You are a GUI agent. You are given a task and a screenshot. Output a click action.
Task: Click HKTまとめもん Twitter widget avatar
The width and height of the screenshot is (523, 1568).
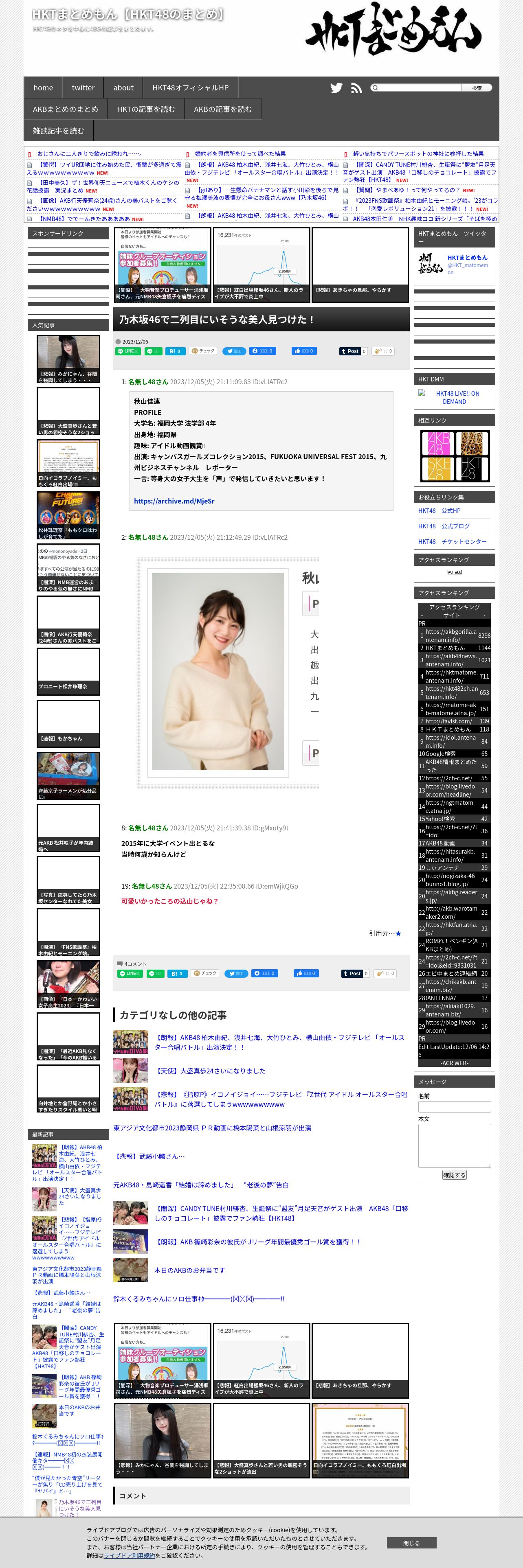click(431, 263)
